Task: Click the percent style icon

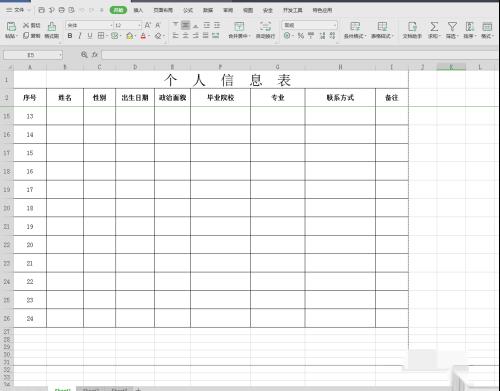Action: point(301,35)
